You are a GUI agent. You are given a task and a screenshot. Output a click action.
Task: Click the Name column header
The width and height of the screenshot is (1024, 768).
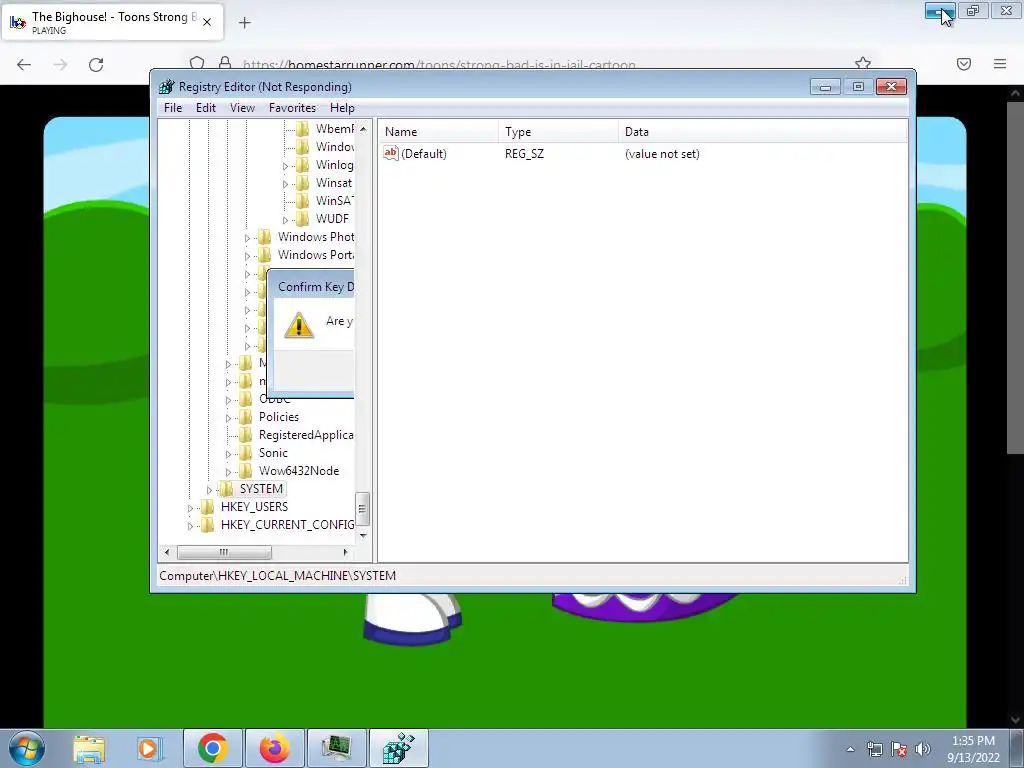coord(438,131)
